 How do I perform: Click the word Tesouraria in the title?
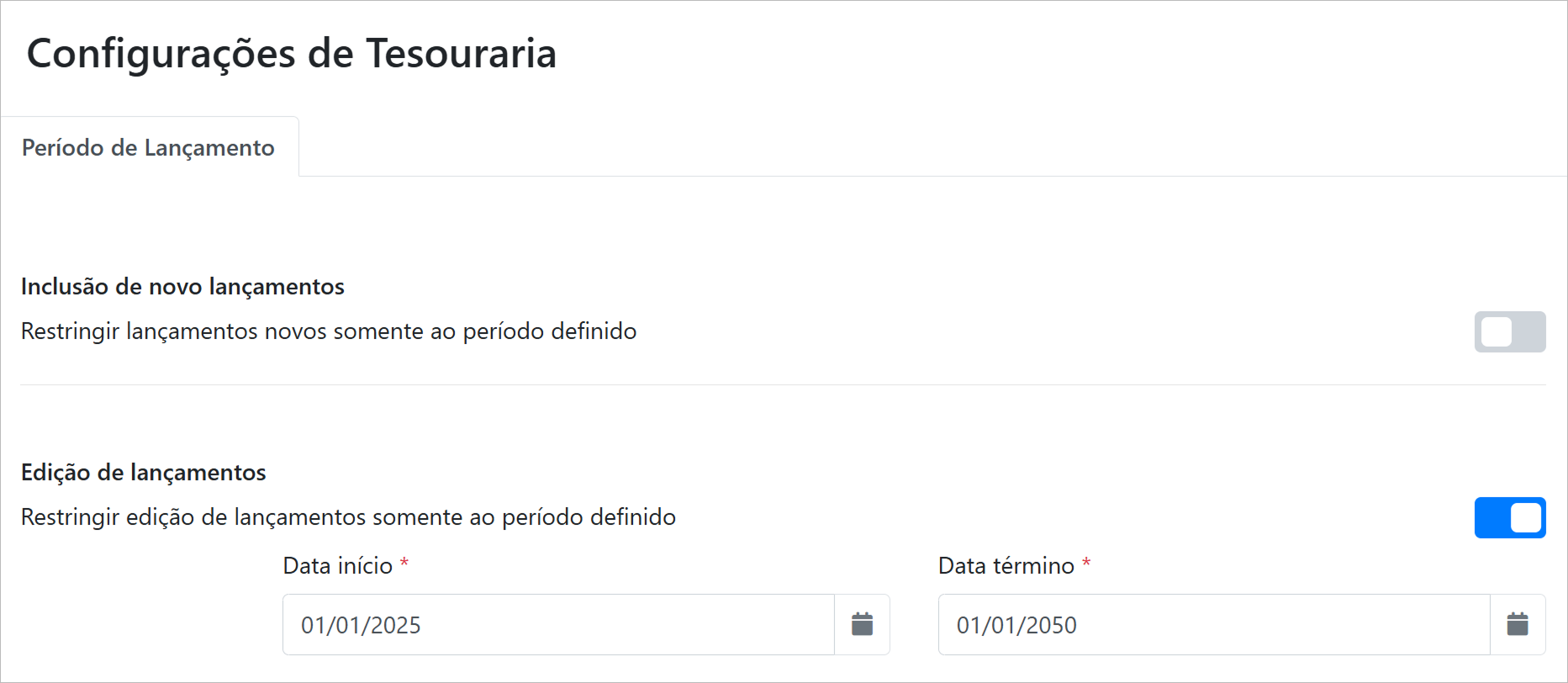[461, 53]
